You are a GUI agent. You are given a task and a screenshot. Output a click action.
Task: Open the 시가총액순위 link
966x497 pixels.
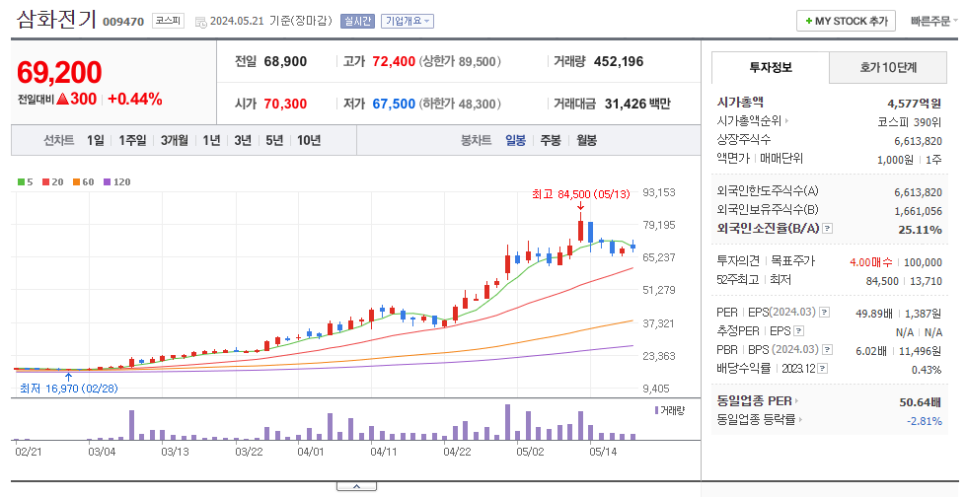pyautogui.click(x=749, y=121)
